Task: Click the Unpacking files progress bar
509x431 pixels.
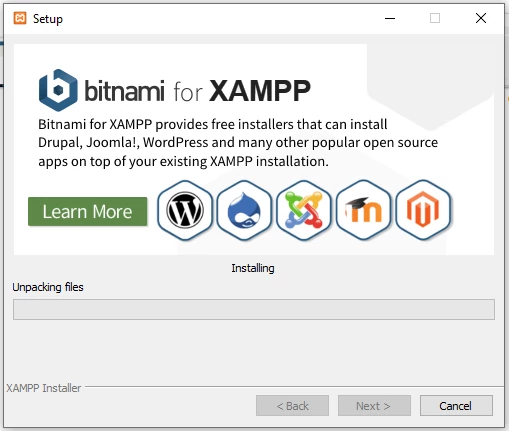Action: [x=254, y=309]
